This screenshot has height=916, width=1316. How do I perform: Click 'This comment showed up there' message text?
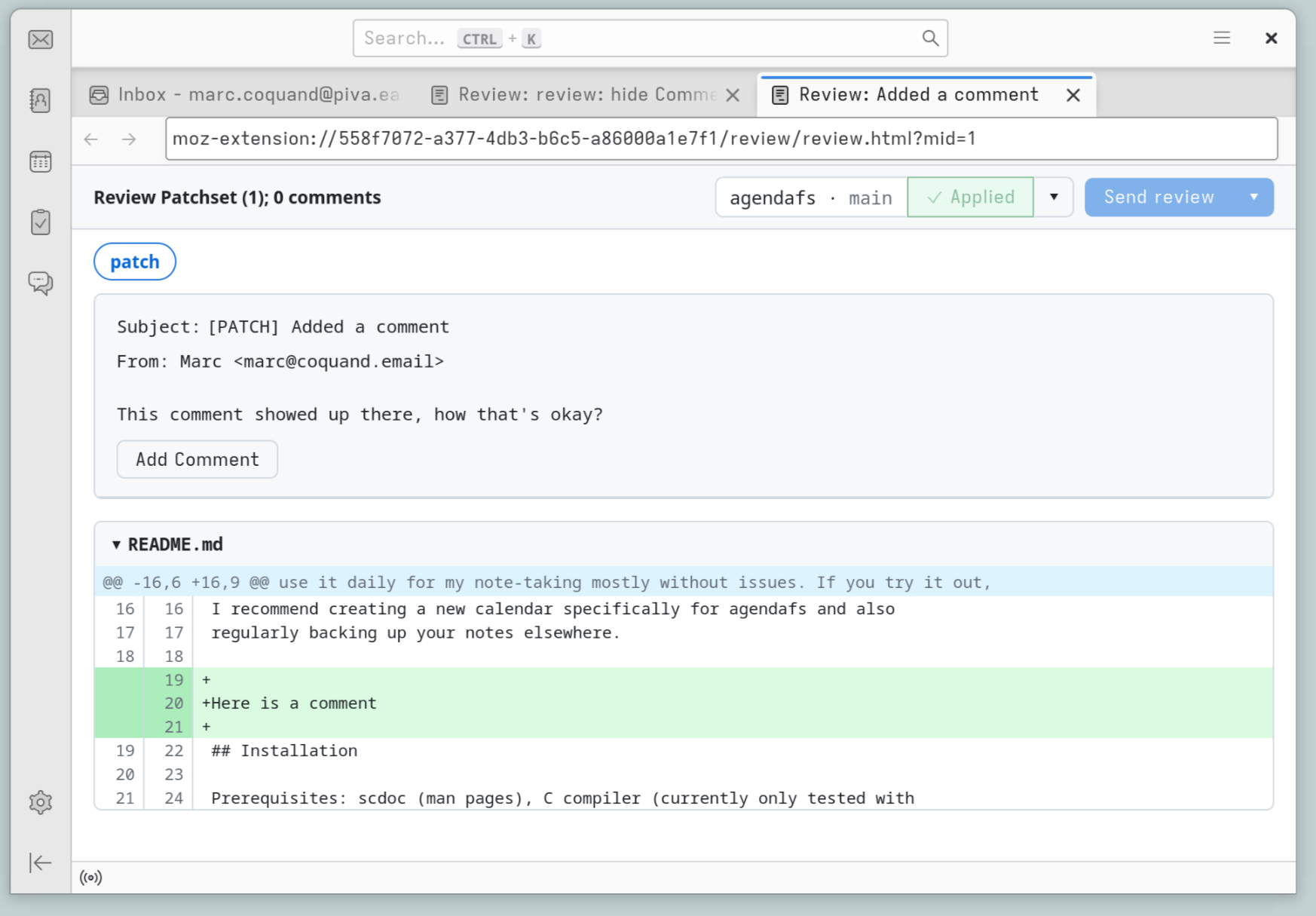pos(360,415)
